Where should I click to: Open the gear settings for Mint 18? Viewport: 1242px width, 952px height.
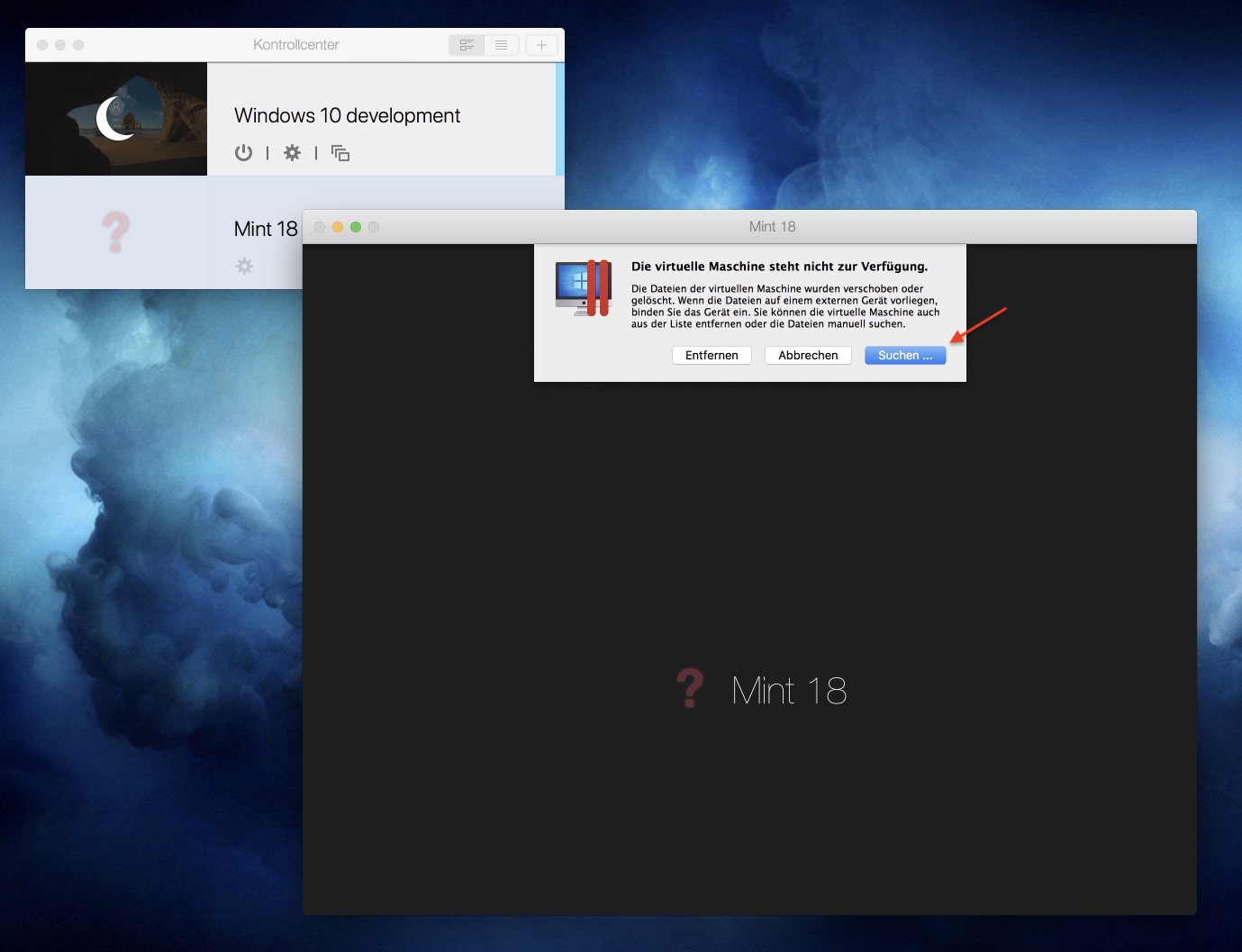pos(244,266)
